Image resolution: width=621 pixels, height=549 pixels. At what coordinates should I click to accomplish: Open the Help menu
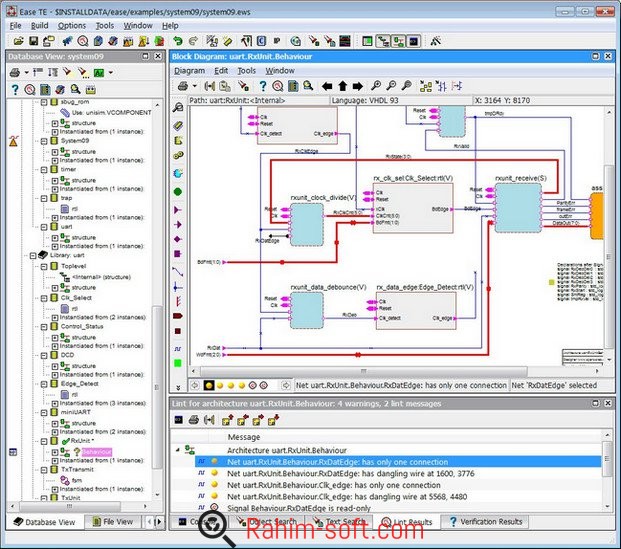tap(170, 26)
